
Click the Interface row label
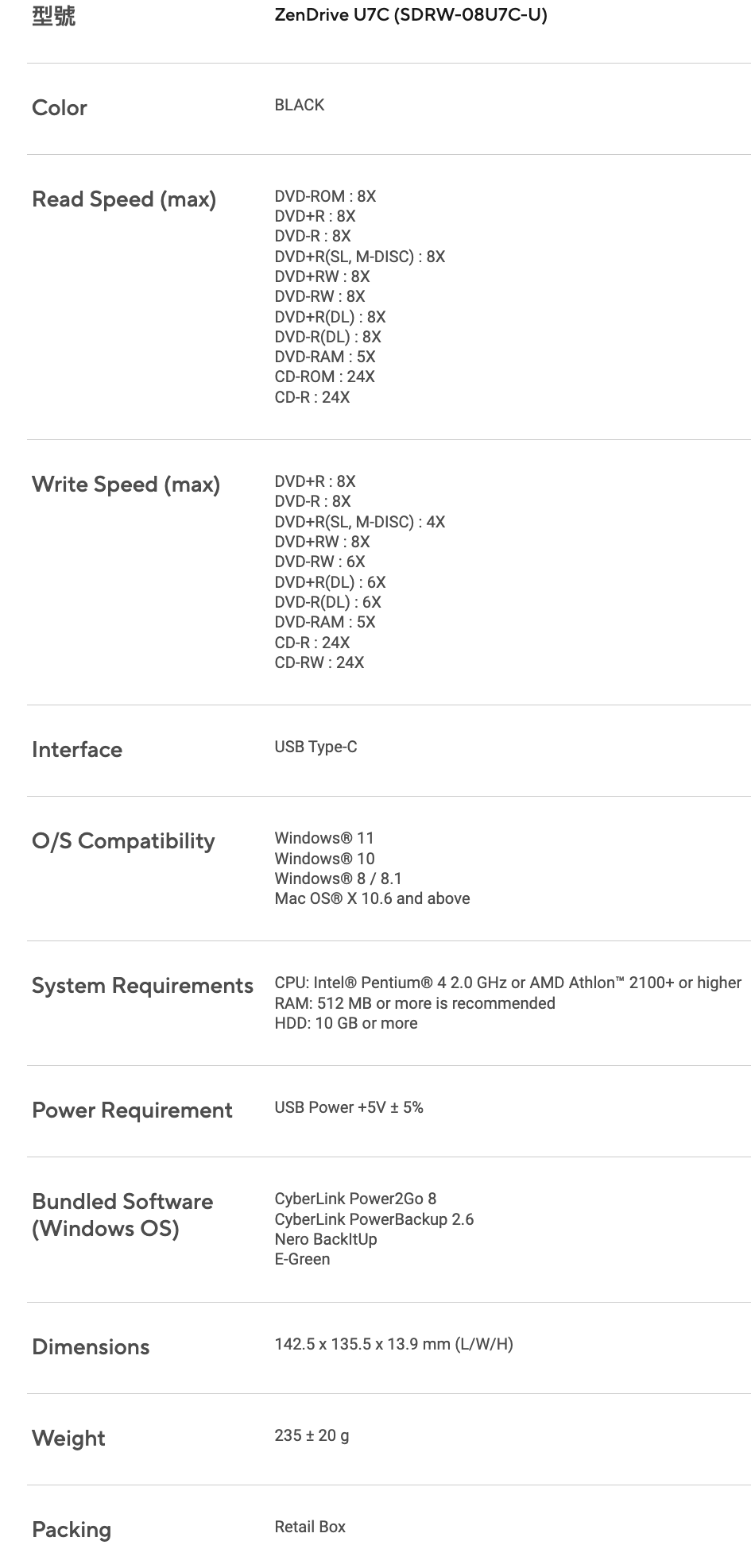(x=77, y=750)
